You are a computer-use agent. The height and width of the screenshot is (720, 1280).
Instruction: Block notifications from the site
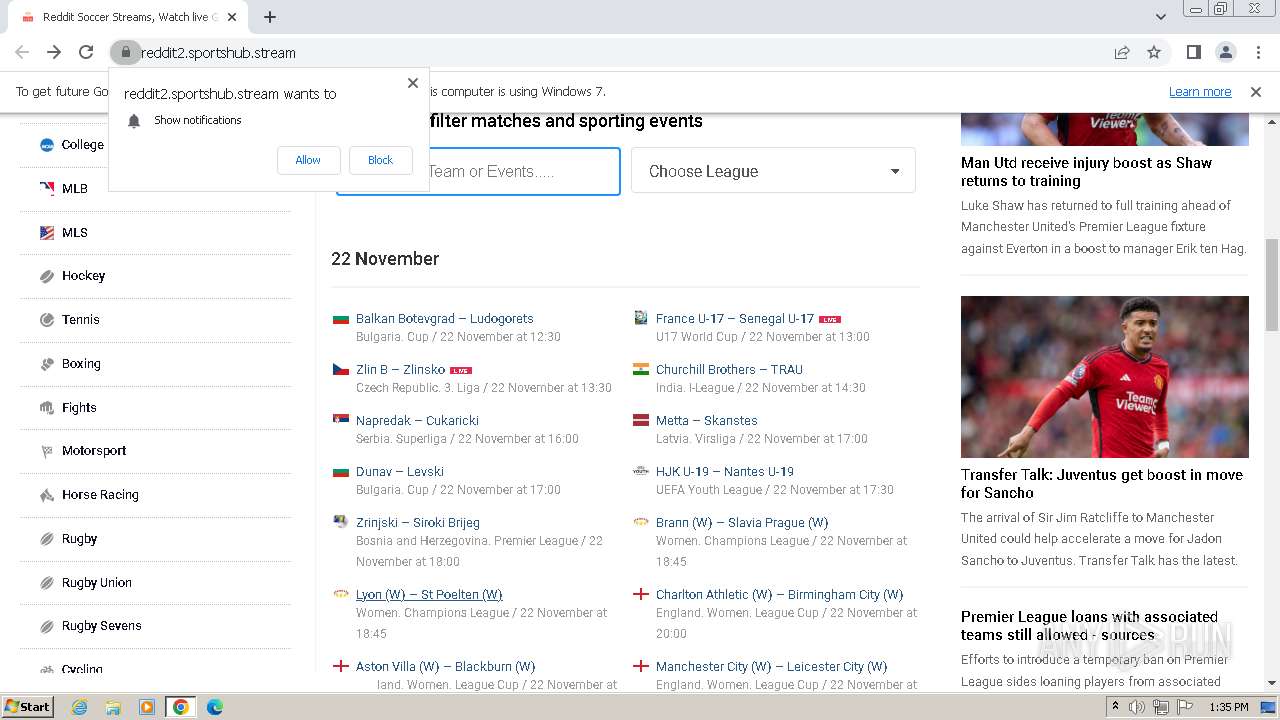point(380,160)
